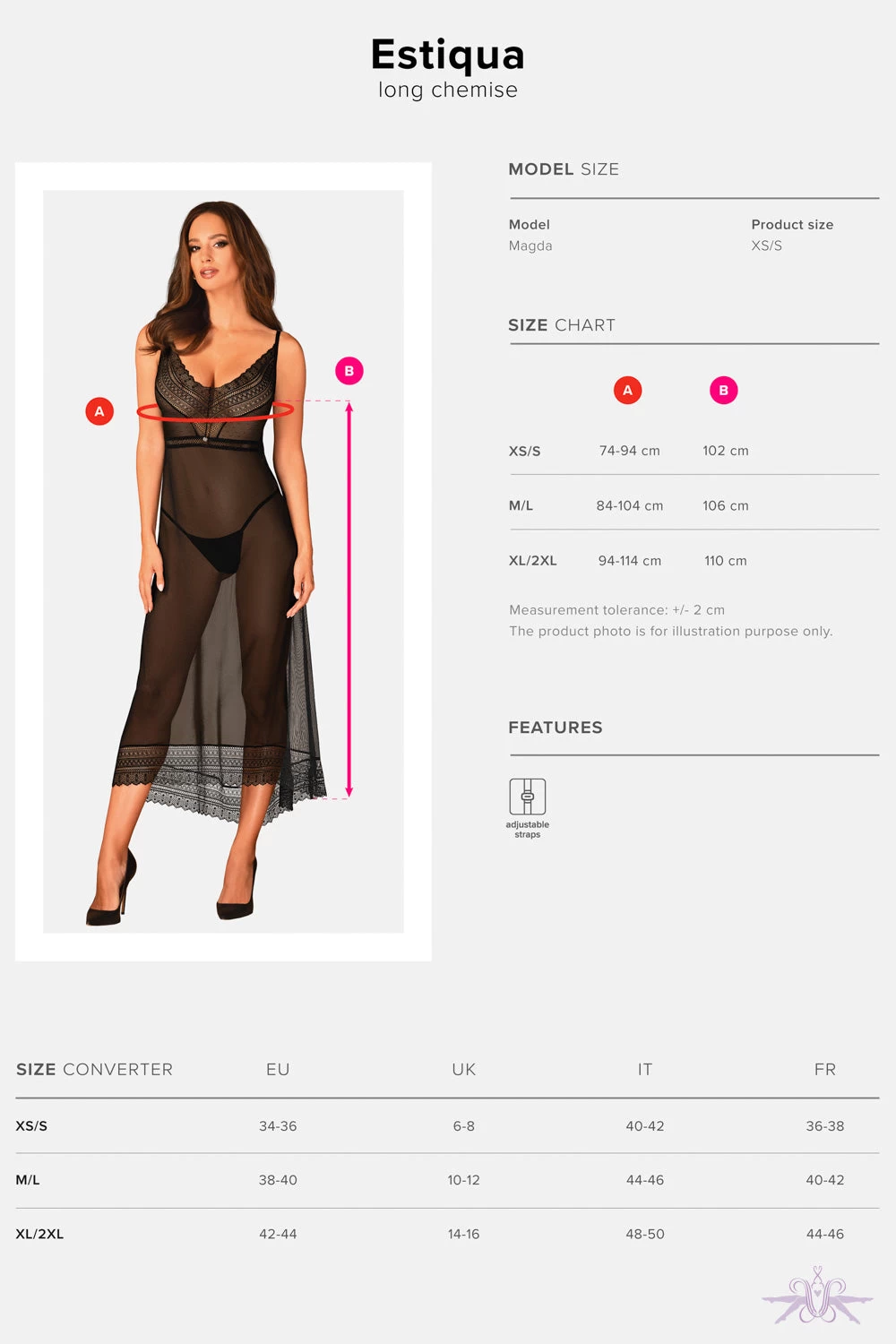Screen dimensions: 896x1344
Task: Click the red A badge in size chart
Action: tap(627, 391)
